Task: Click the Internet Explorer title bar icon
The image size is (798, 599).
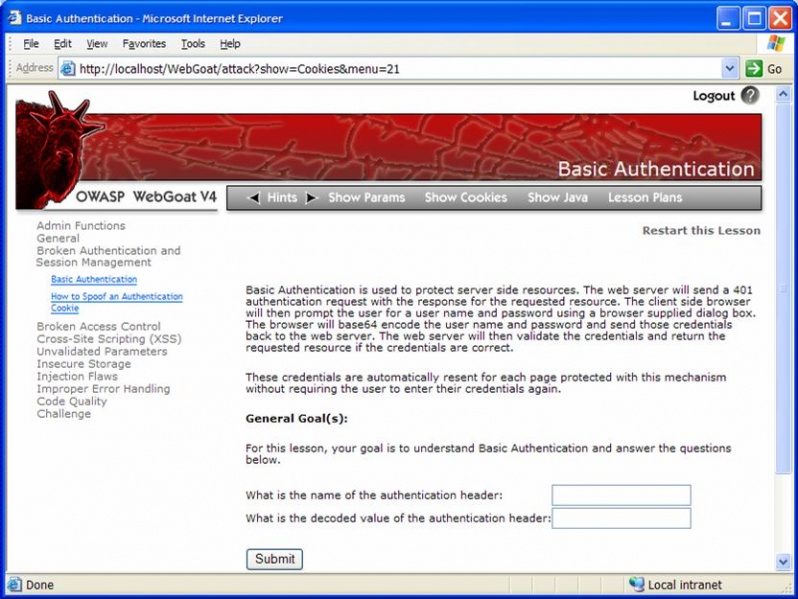Action: [x=14, y=18]
